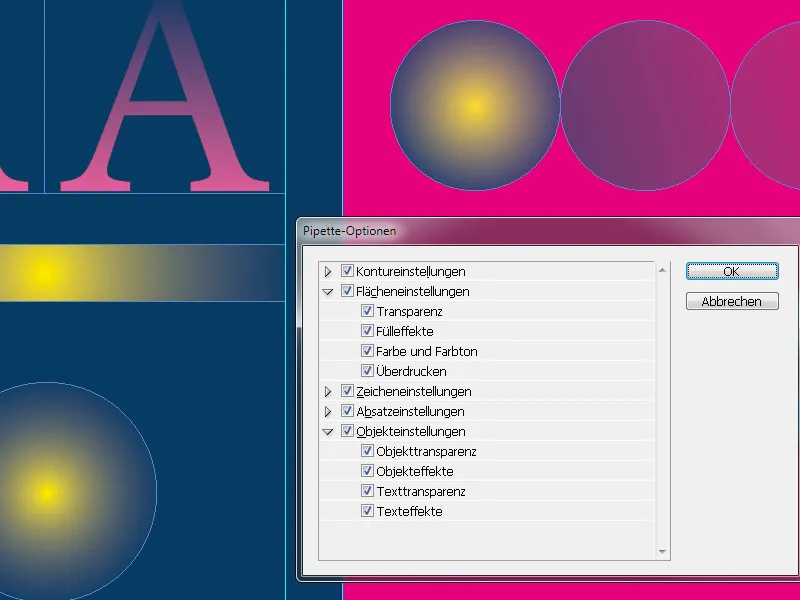Uncheck the Kontureinstellungen checkbox
Screen dimensions: 800x600
(x=347, y=271)
